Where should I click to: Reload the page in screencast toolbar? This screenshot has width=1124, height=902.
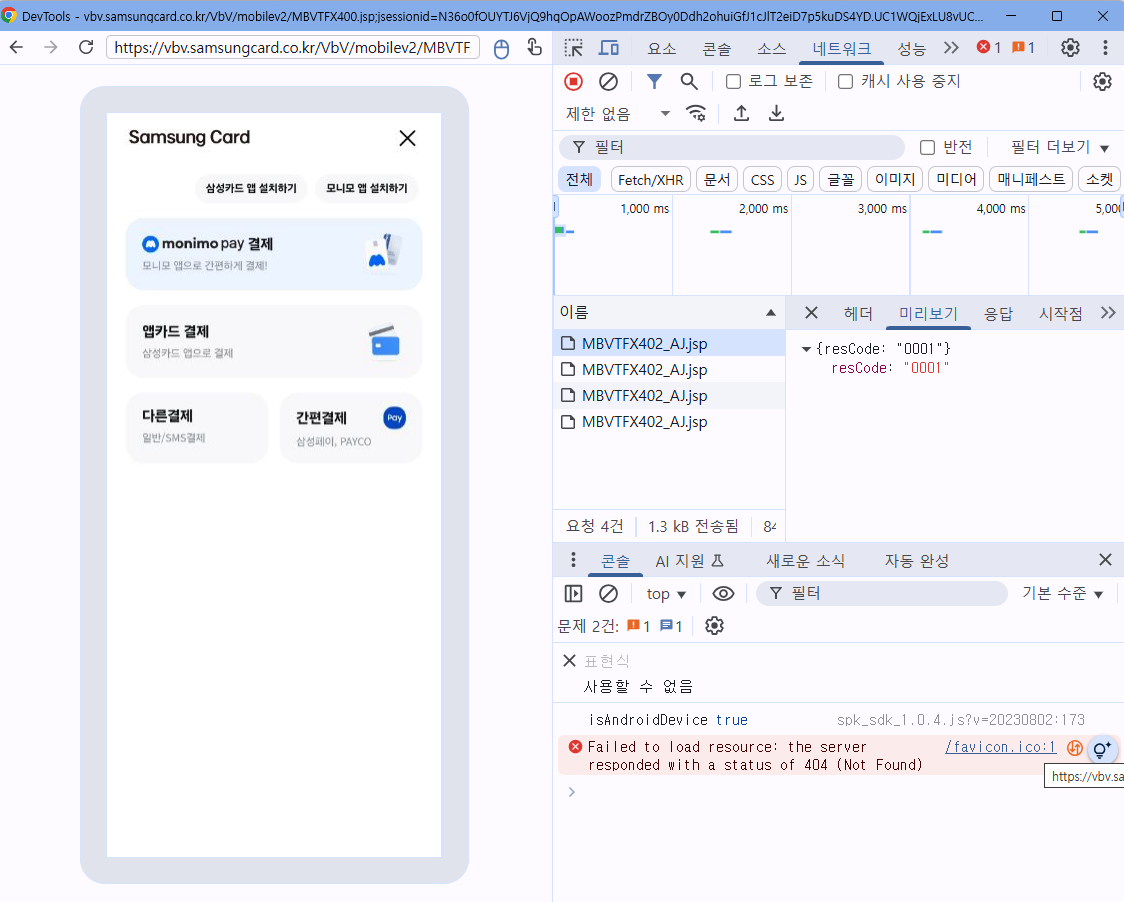point(86,47)
